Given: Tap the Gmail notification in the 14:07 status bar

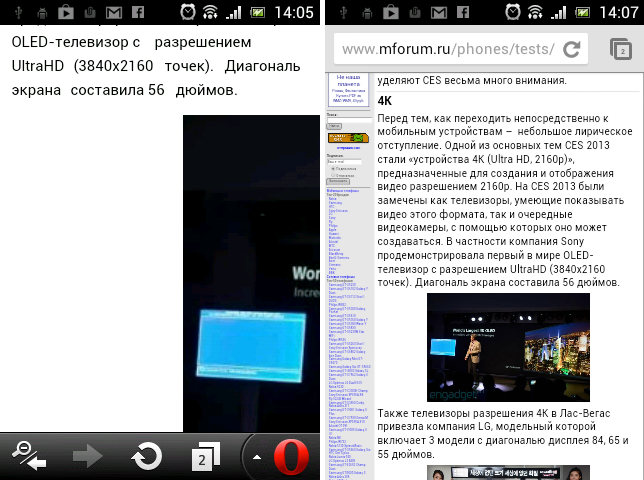Looking at the screenshot, I should [439, 13].
